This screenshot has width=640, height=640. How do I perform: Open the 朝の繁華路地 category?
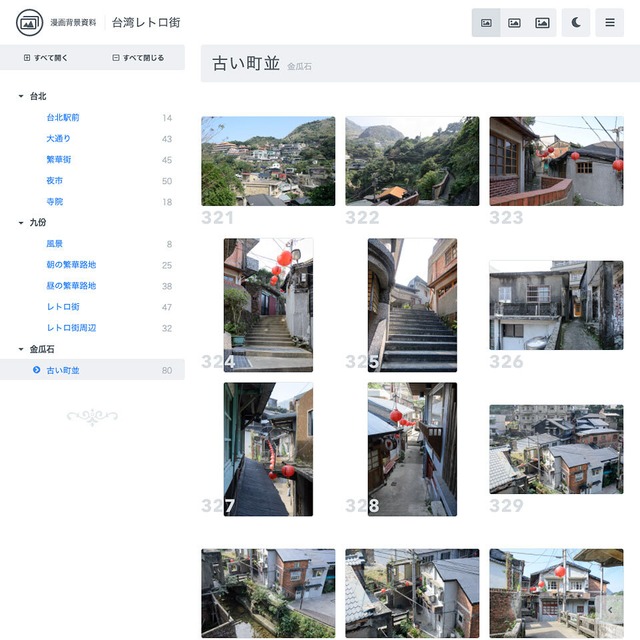click(71, 265)
